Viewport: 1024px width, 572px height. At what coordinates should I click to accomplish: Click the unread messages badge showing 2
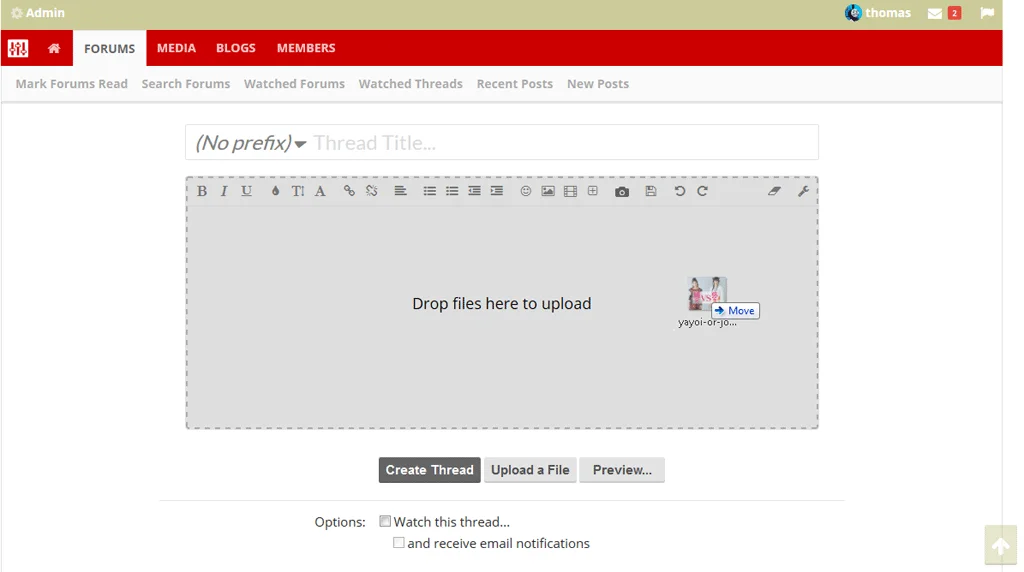[954, 13]
